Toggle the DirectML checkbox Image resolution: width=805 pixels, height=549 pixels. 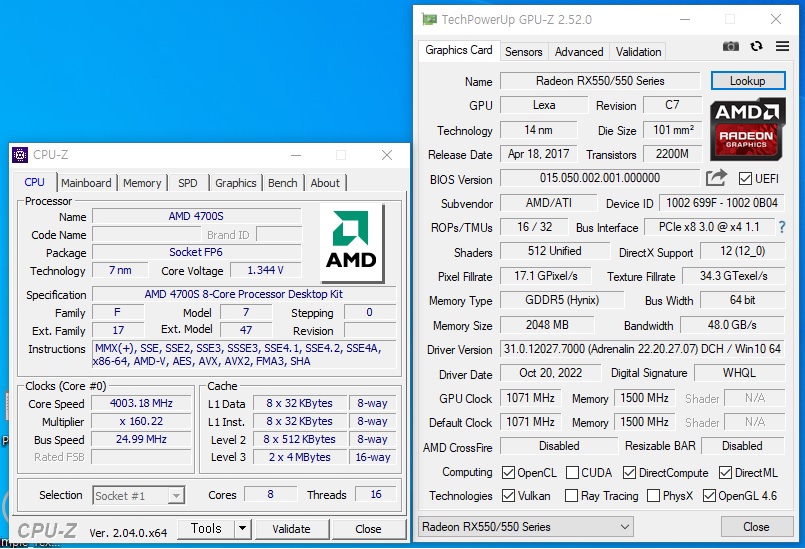[725, 472]
